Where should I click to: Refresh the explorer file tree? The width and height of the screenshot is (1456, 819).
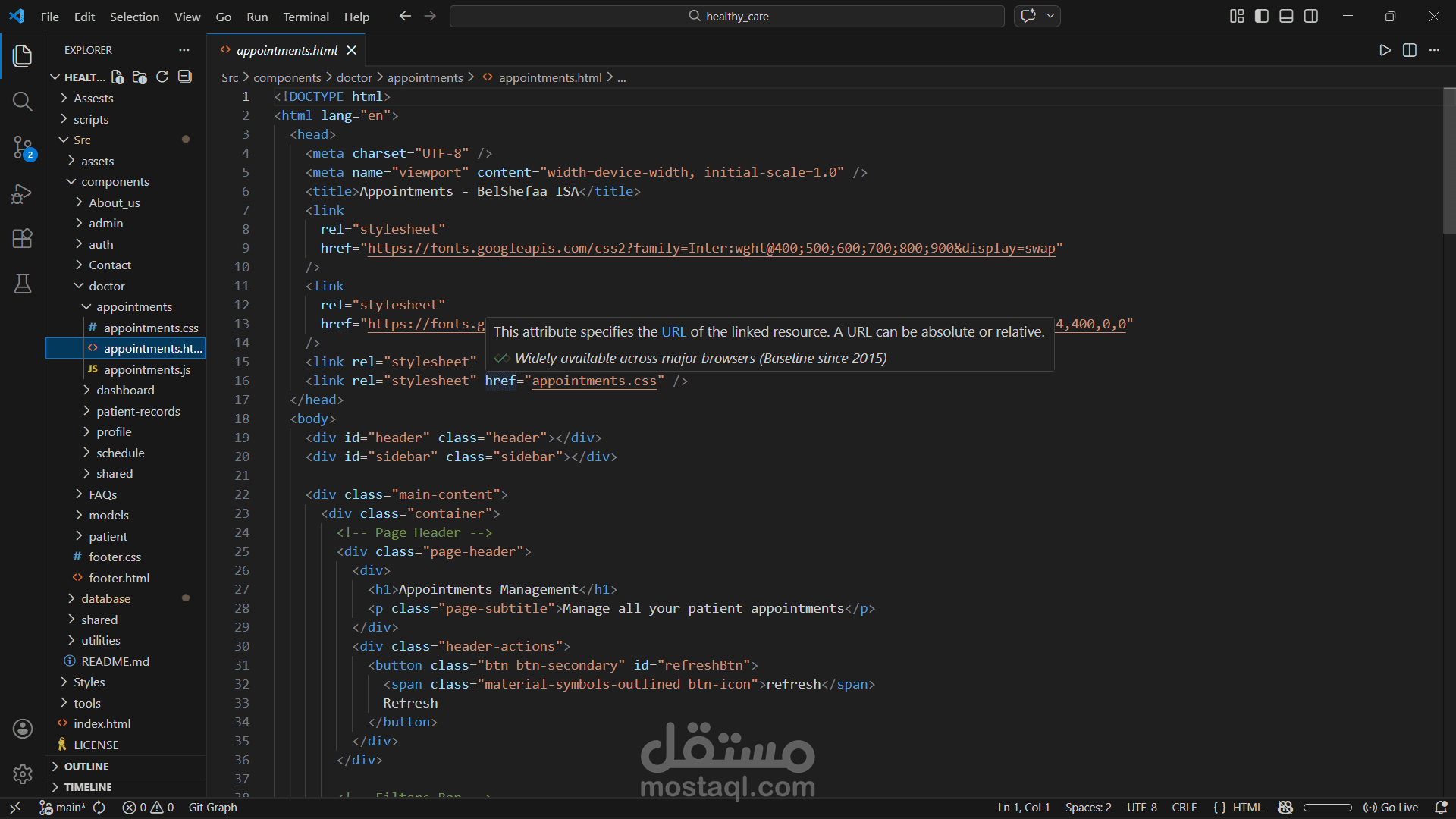tap(162, 77)
